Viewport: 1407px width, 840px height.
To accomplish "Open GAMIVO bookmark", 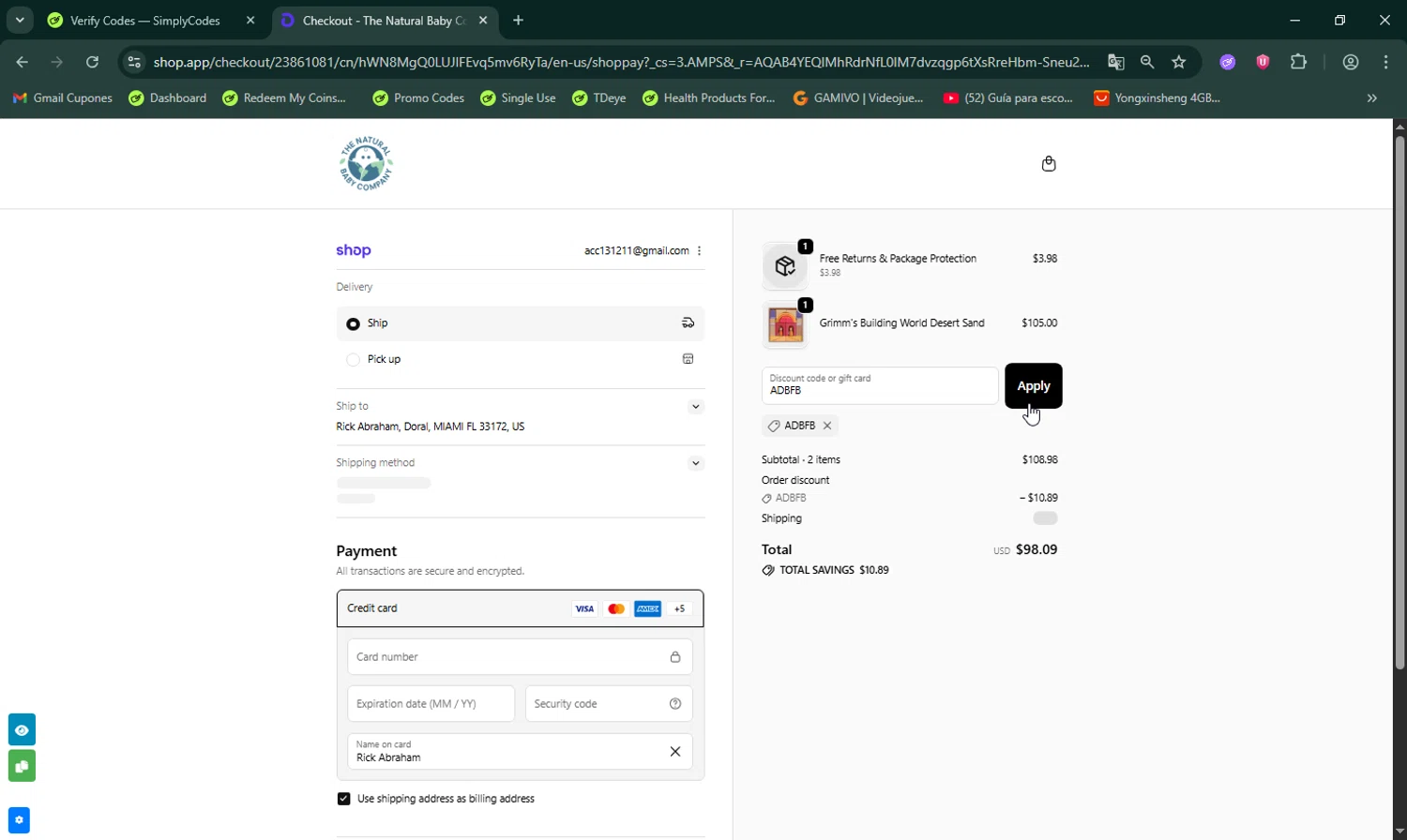I will click(x=858, y=97).
